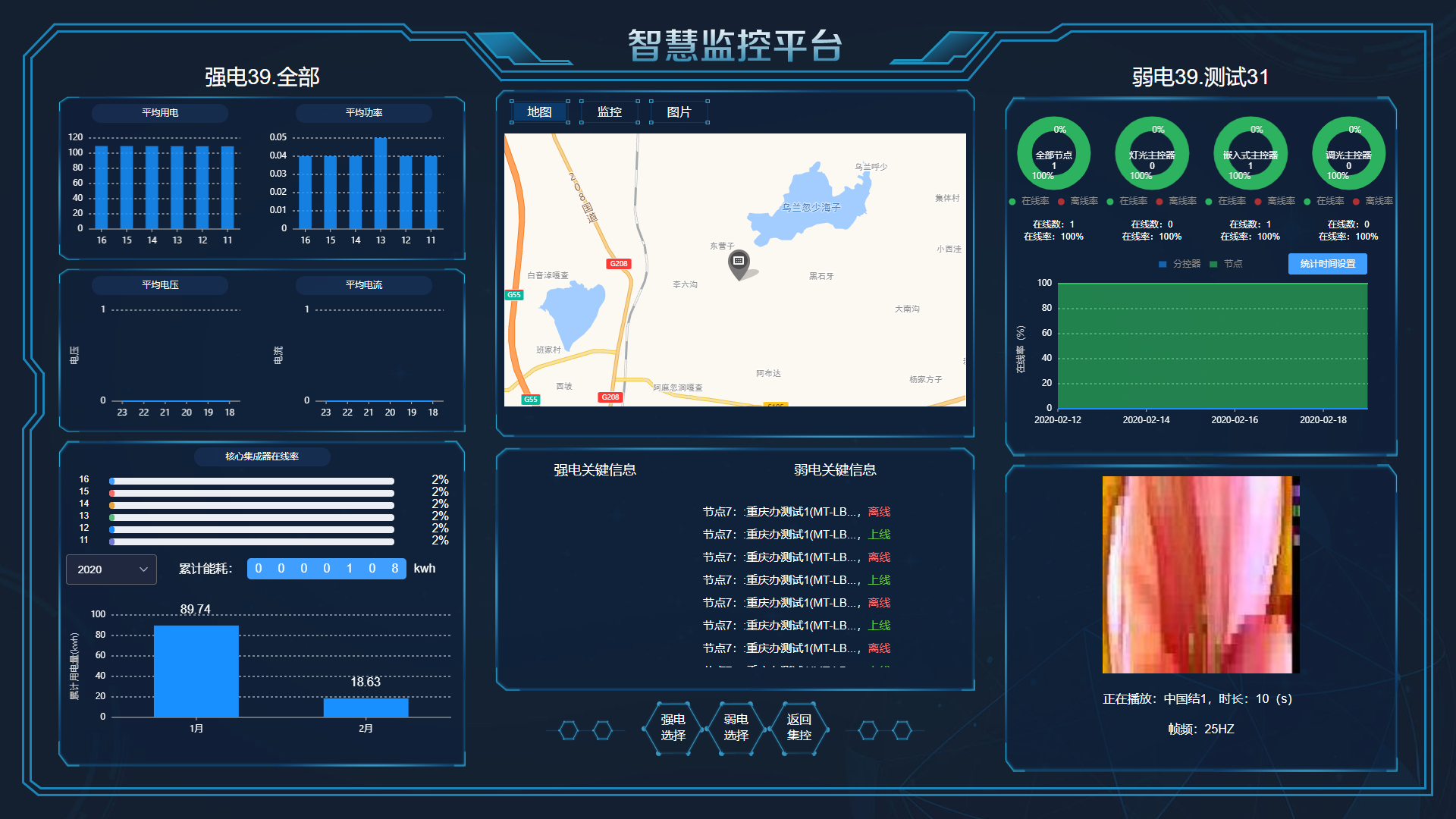Viewport: 1456px width, 819px height.
Task: Open the 调光主控器 gauge details
Action: (x=1348, y=153)
